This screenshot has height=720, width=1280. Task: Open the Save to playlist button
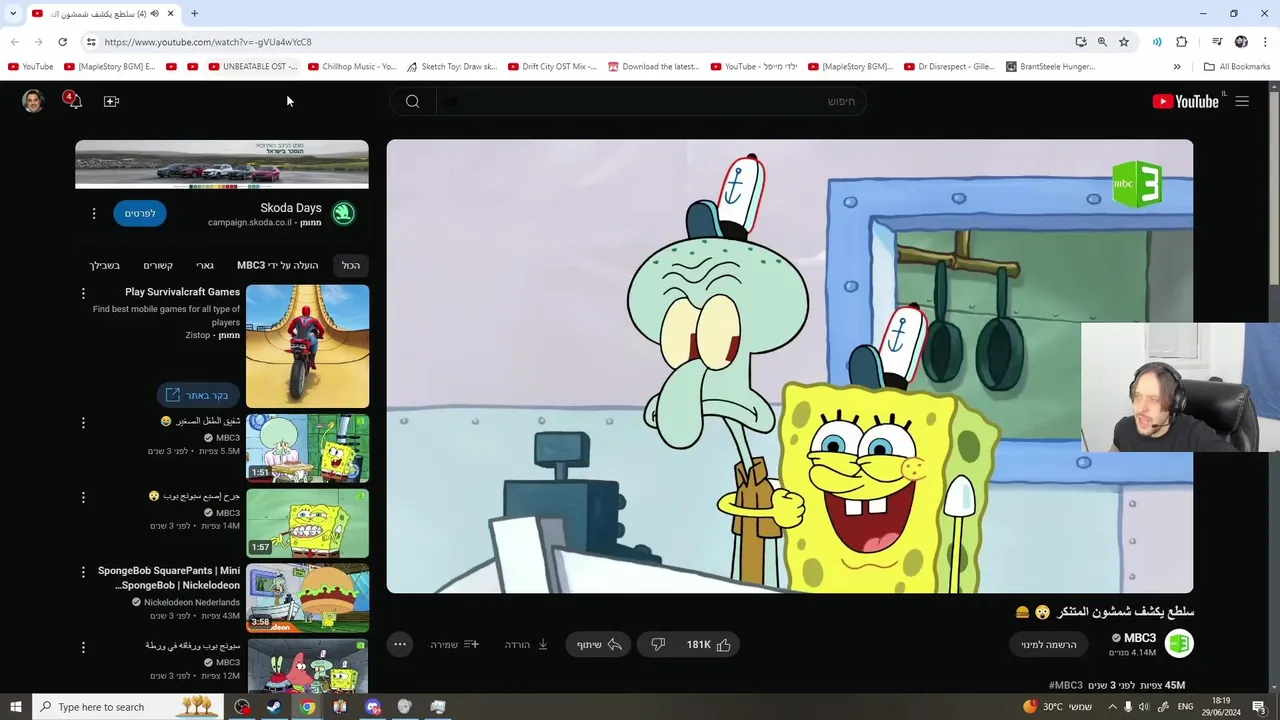pos(455,645)
